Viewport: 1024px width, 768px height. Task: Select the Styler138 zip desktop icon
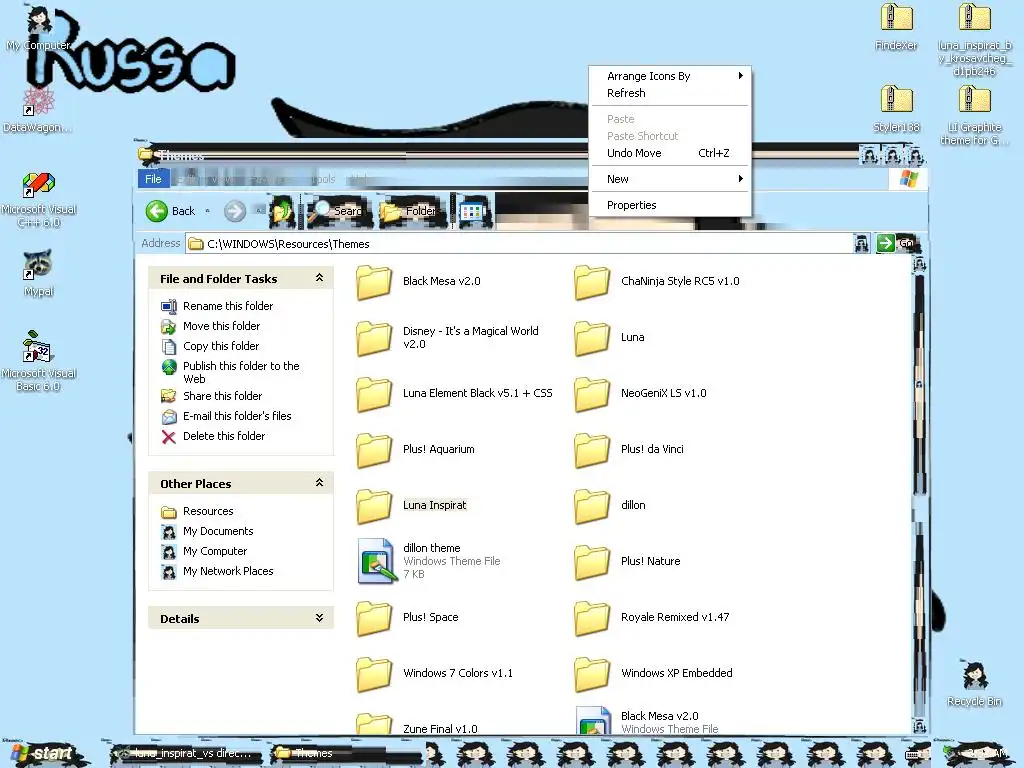(x=896, y=109)
